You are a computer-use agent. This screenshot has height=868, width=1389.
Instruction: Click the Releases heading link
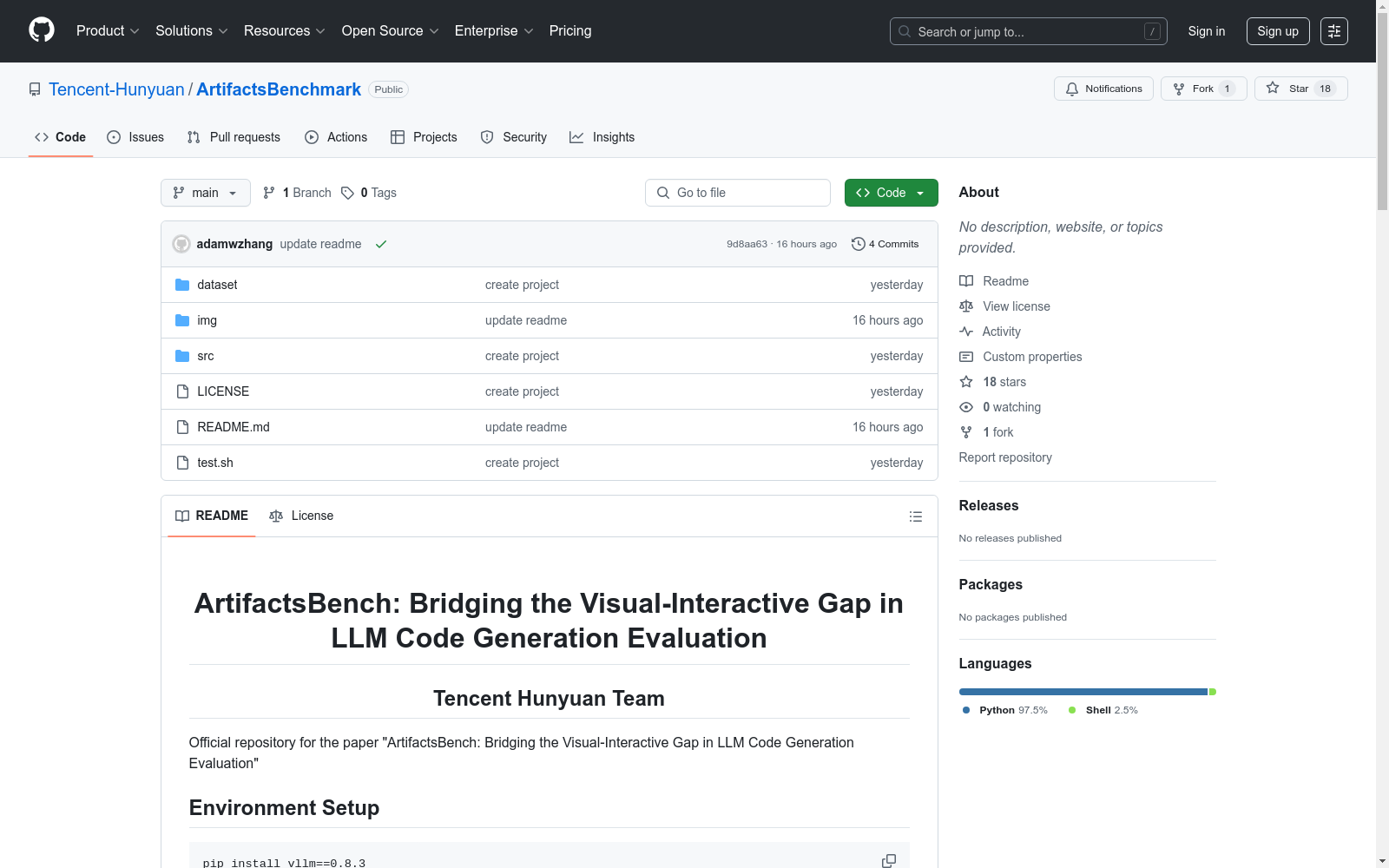tap(989, 505)
